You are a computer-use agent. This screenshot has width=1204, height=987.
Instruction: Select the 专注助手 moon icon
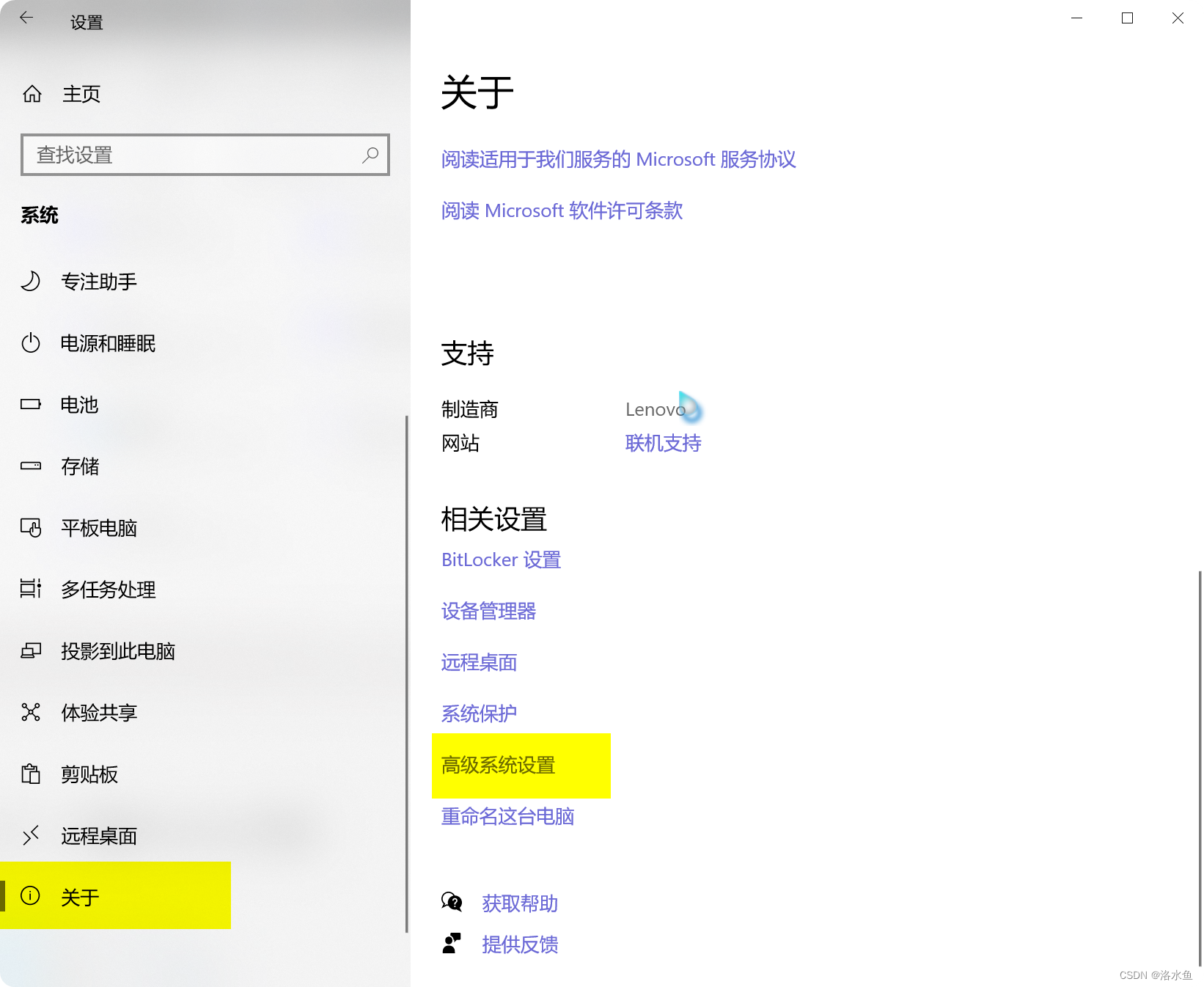click(31, 281)
